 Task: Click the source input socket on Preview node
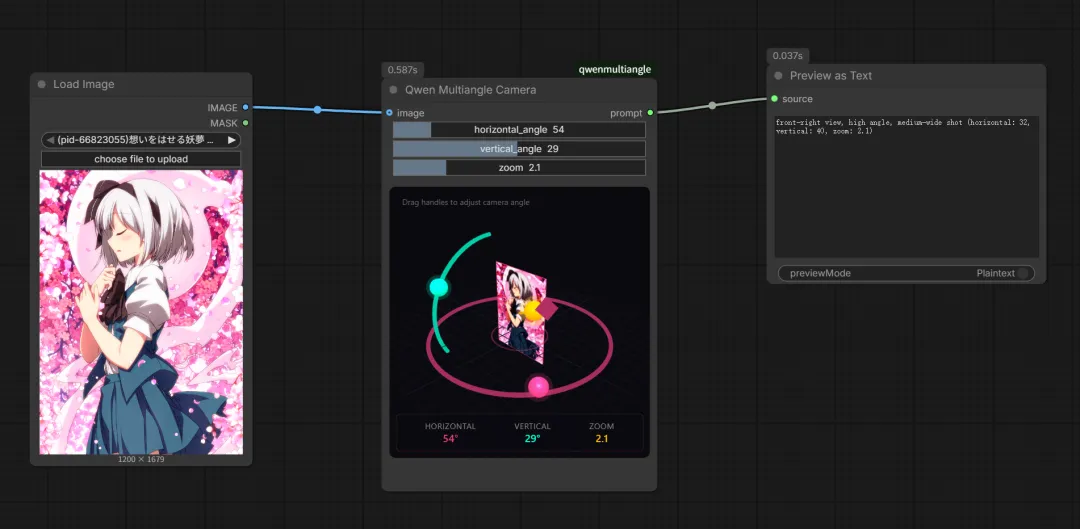775,98
